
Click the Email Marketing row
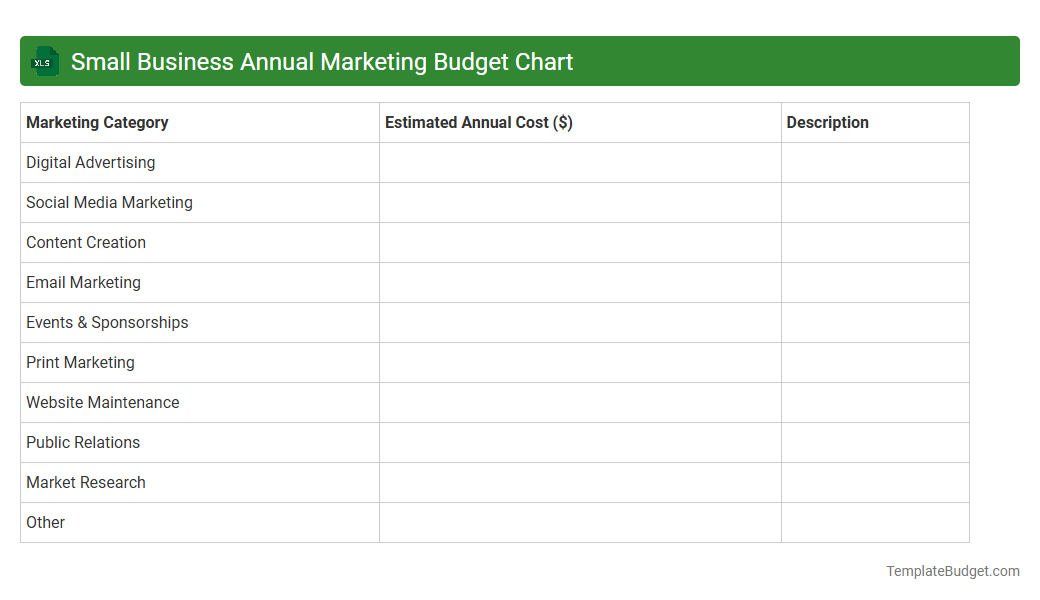point(83,282)
